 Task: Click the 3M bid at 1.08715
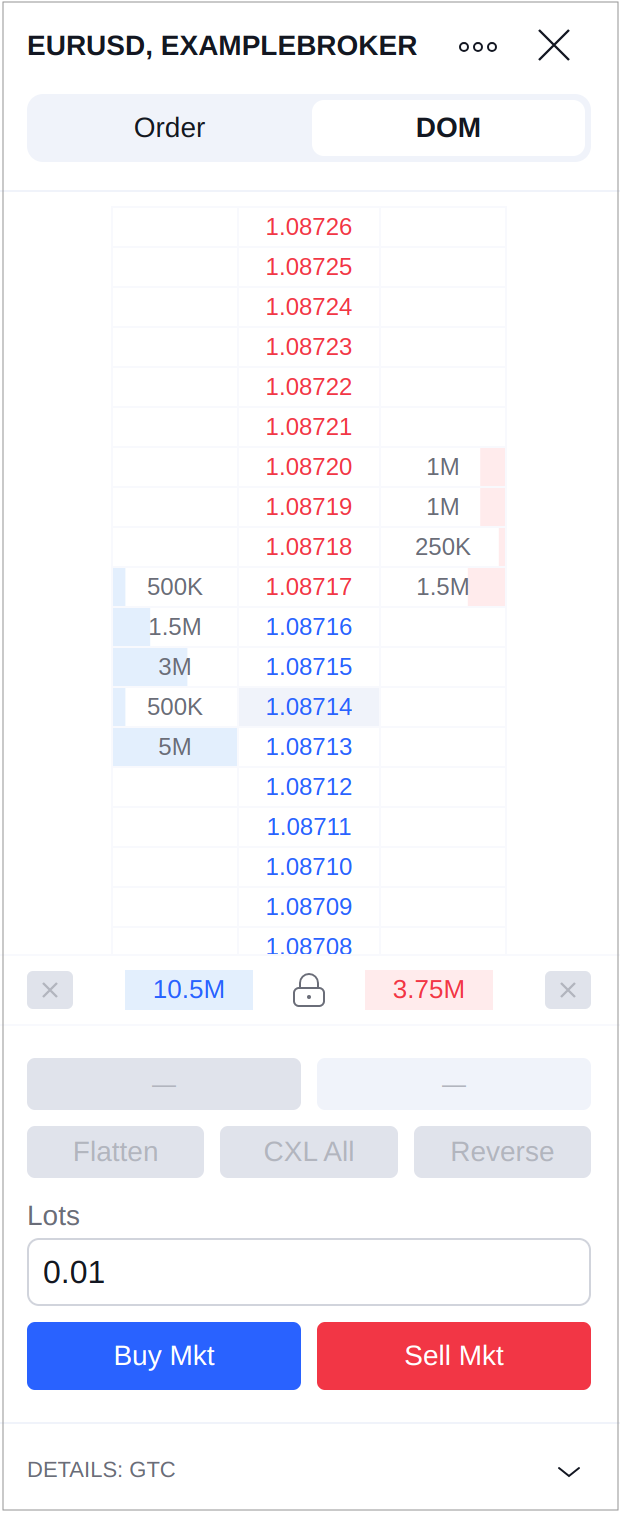click(x=175, y=667)
